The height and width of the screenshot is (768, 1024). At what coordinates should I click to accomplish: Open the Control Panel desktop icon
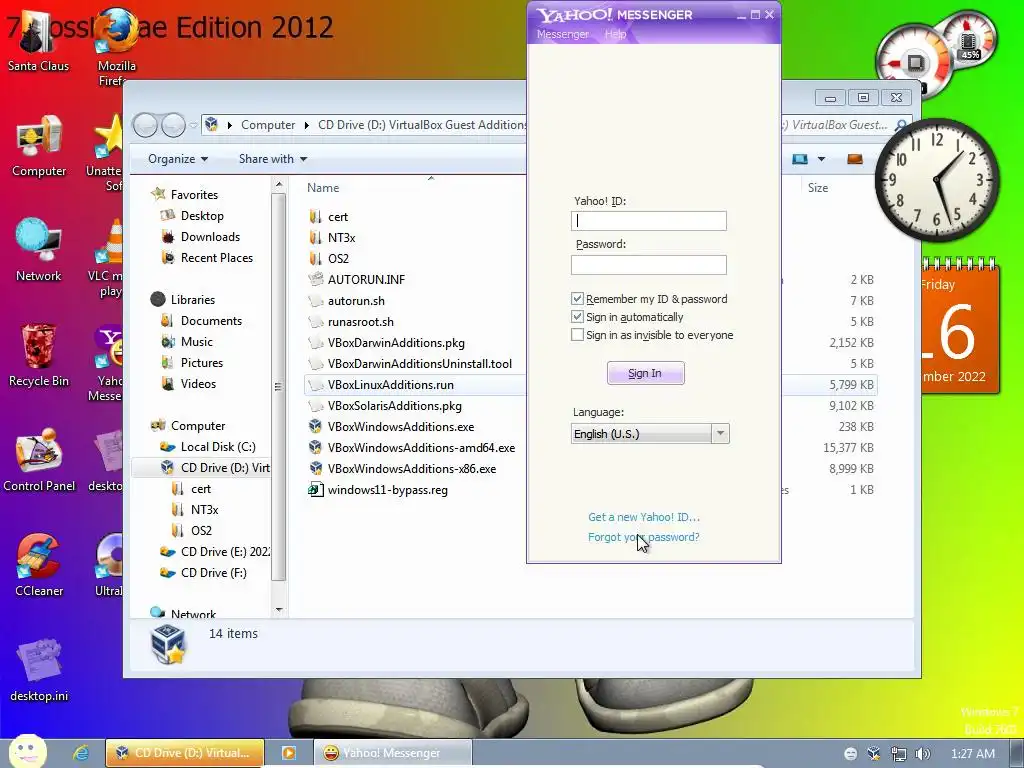click(x=39, y=460)
